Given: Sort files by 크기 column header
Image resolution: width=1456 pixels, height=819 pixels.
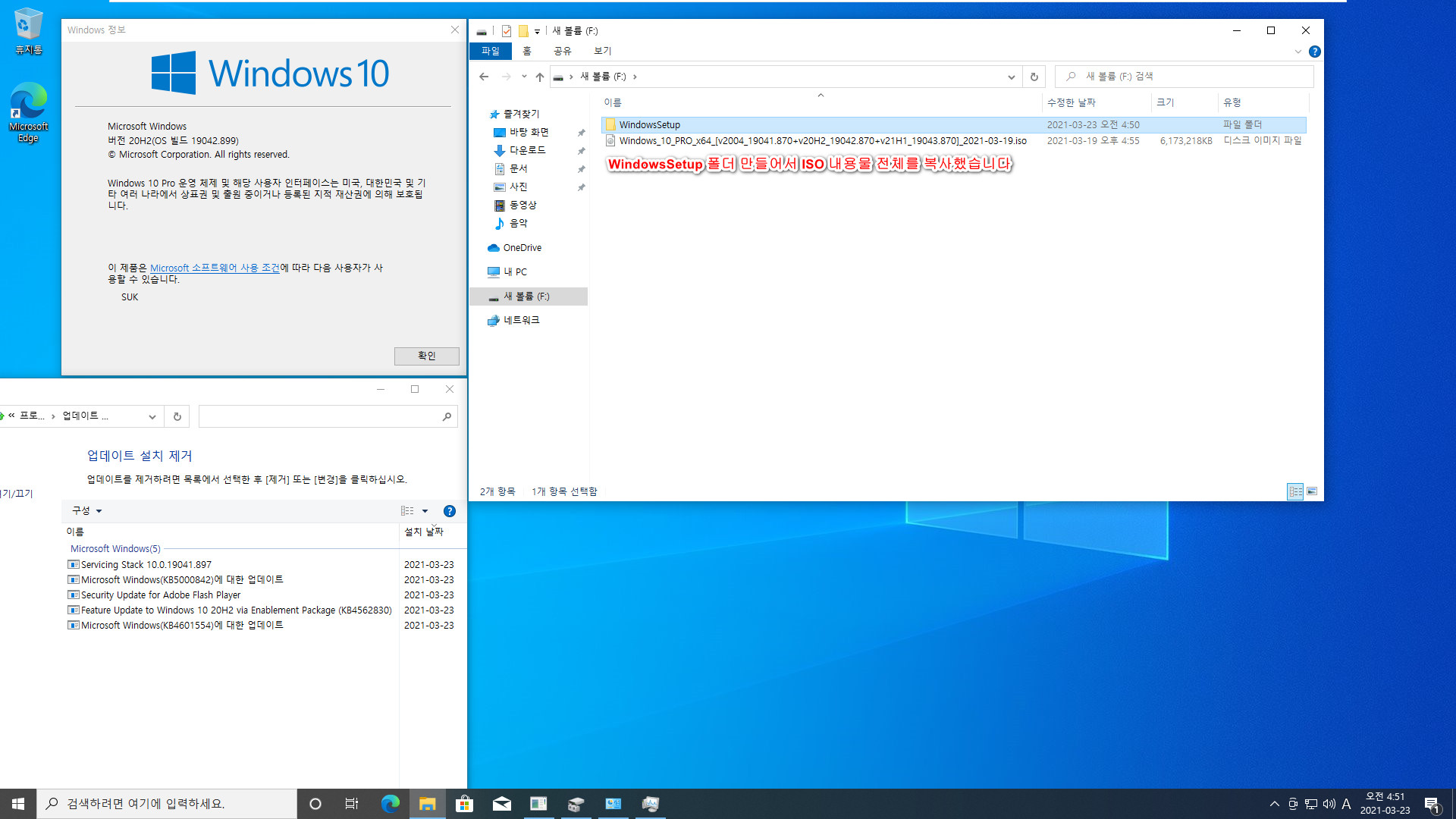Looking at the screenshot, I should pyautogui.click(x=1185, y=102).
